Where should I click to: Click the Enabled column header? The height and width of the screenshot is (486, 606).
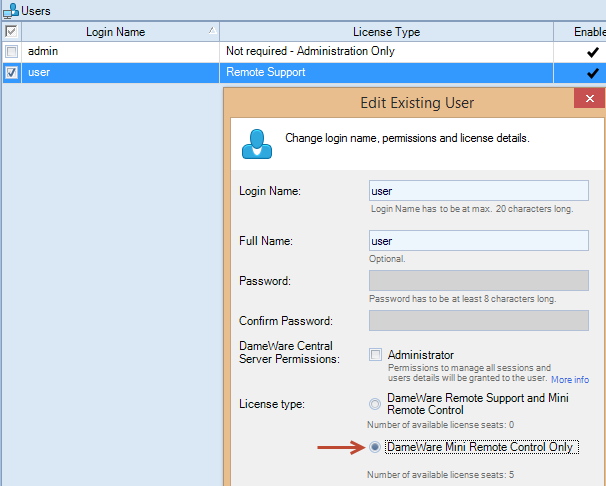(x=592, y=32)
